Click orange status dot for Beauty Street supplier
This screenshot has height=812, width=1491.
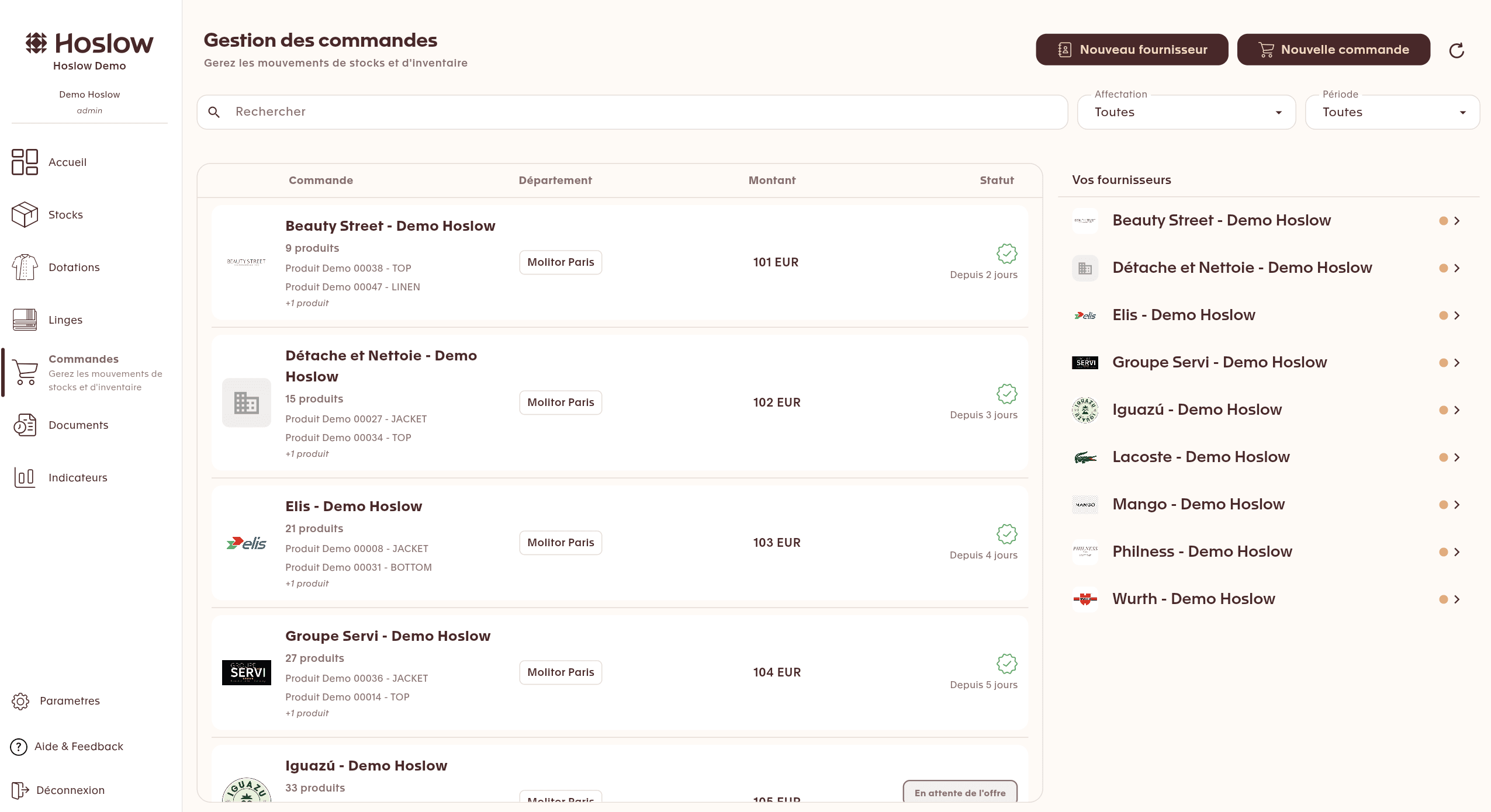pos(1444,221)
